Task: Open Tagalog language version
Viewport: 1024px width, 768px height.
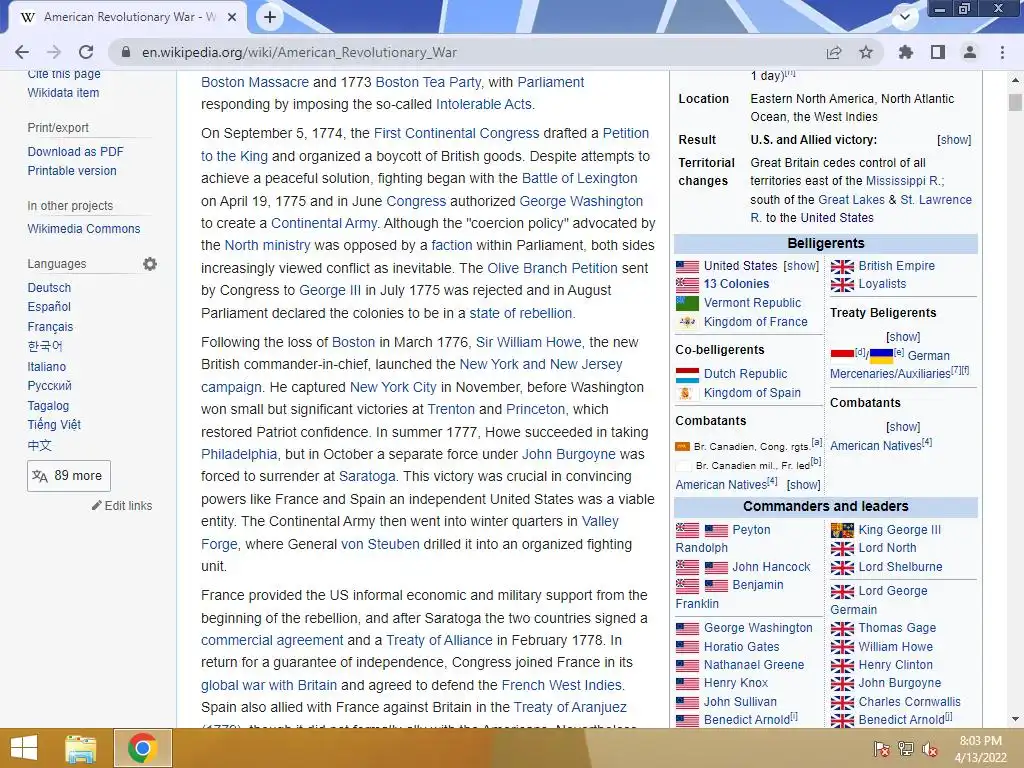Action: tap(48, 406)
